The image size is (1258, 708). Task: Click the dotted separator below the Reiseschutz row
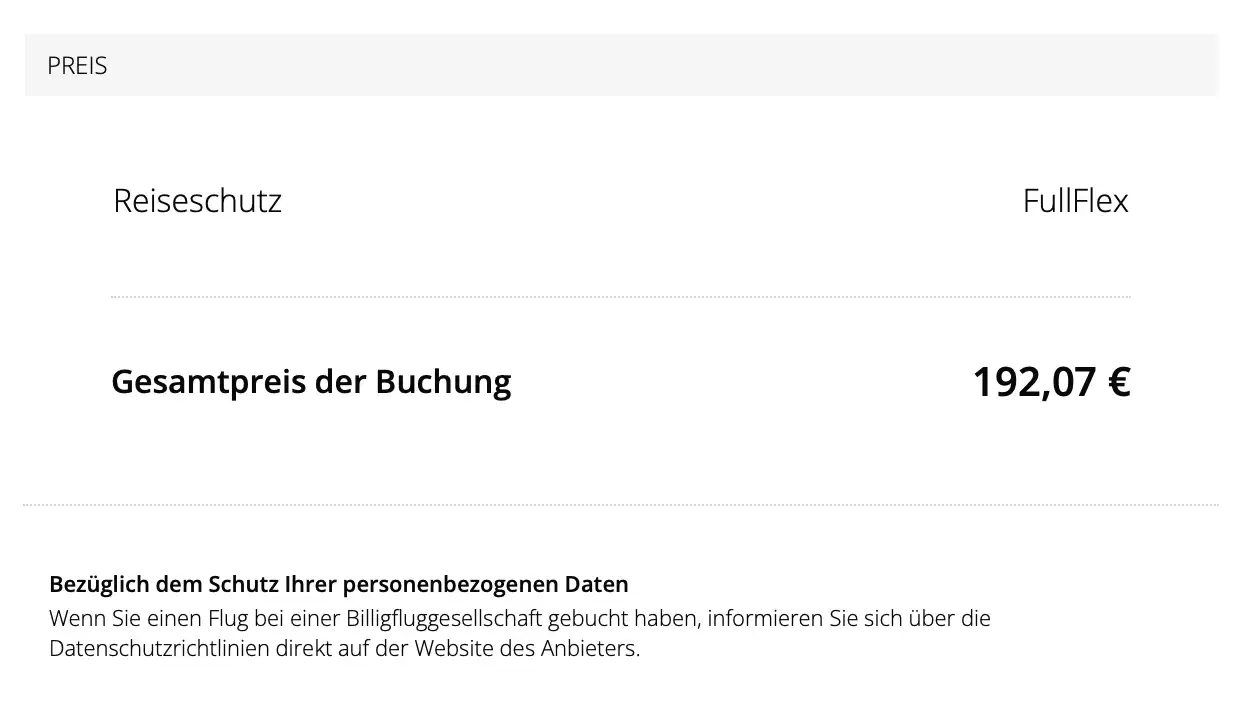pos(620,297)
